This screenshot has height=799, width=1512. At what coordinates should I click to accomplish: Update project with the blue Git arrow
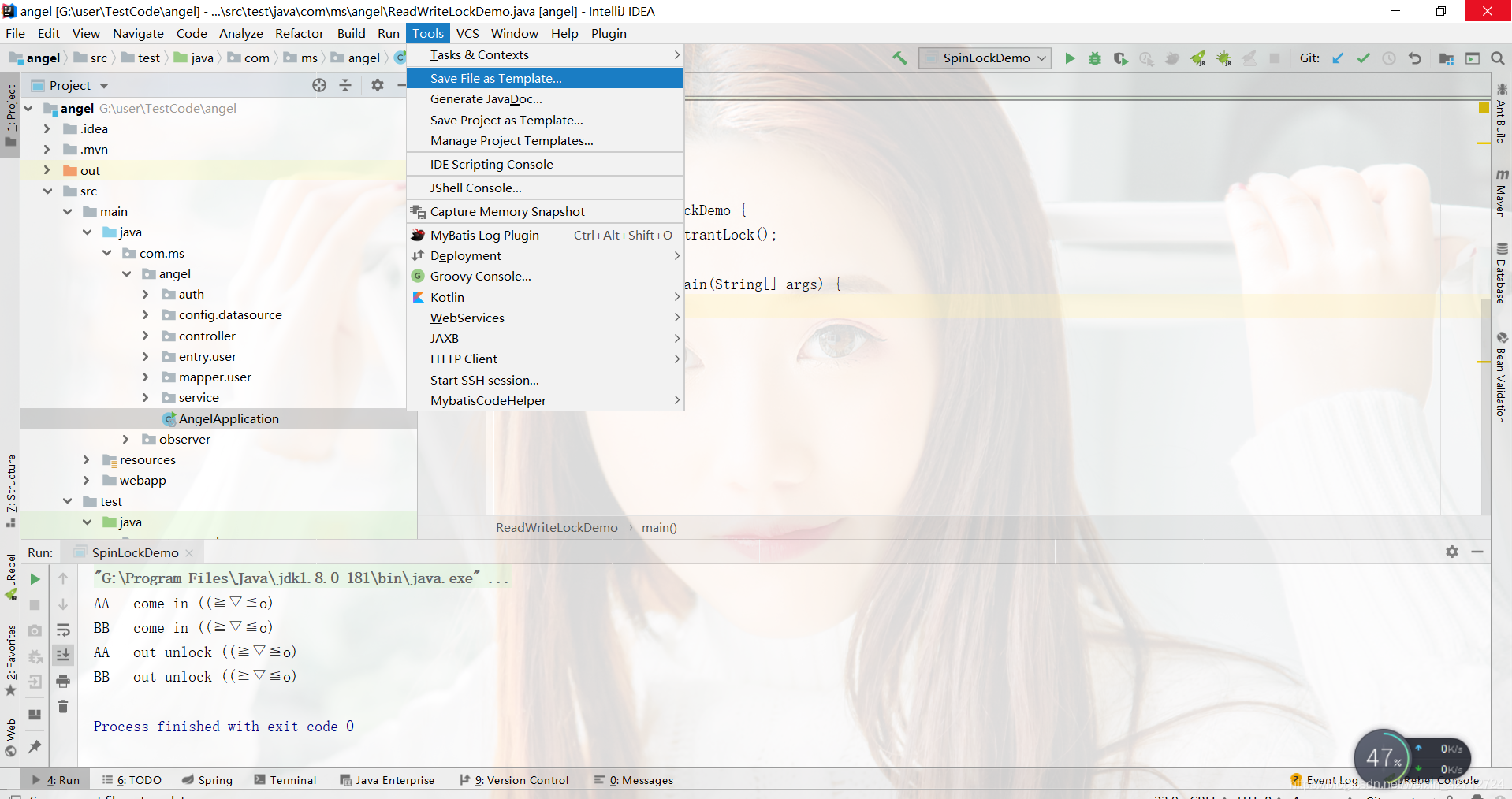pos(1338,58)
